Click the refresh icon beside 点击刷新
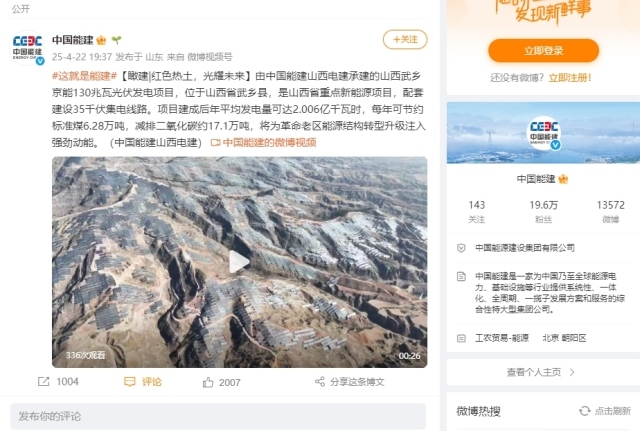 pos(584,411)
